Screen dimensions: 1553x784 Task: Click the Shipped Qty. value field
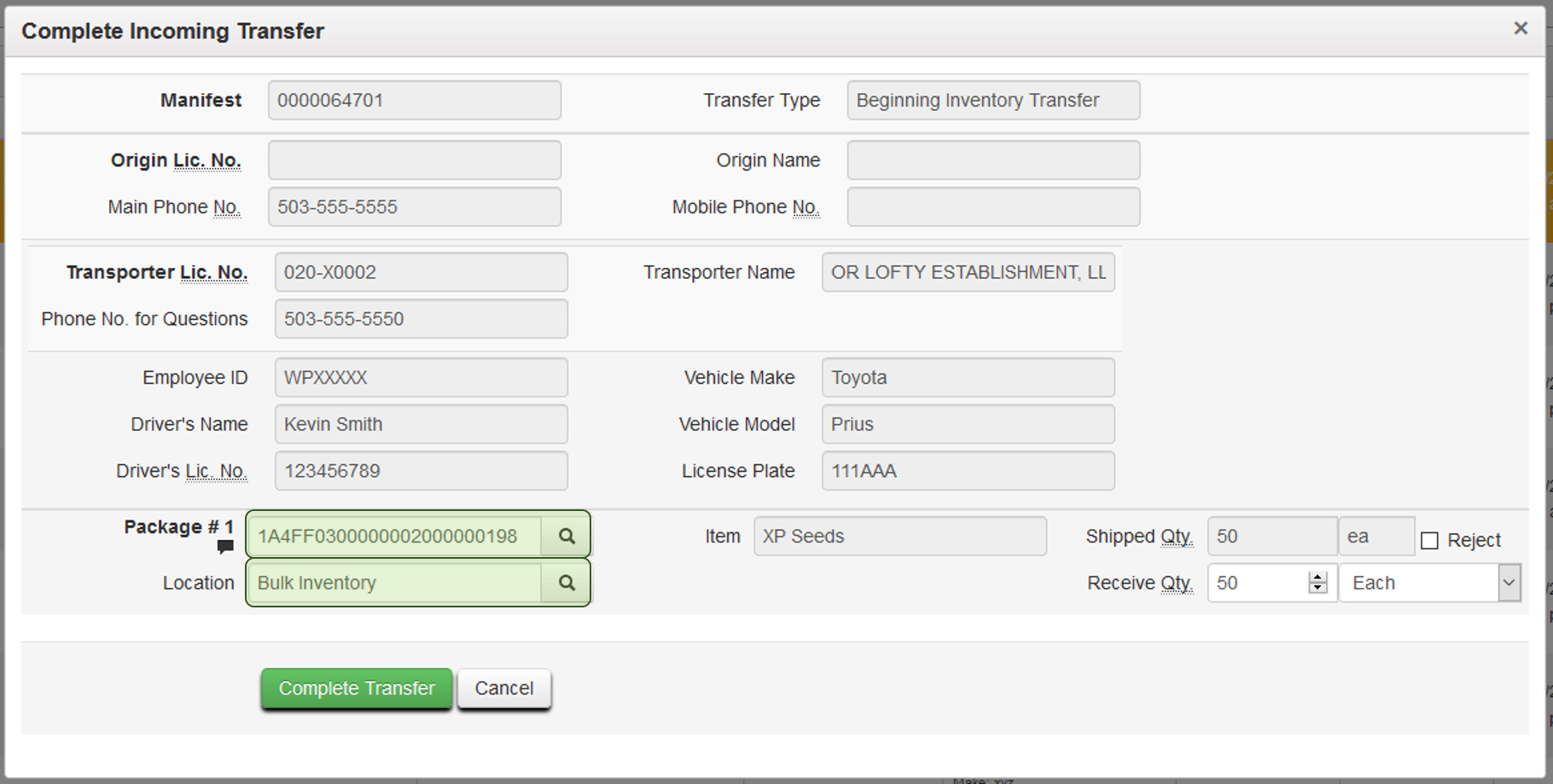pyautogui.click(x=1272, y=536)
